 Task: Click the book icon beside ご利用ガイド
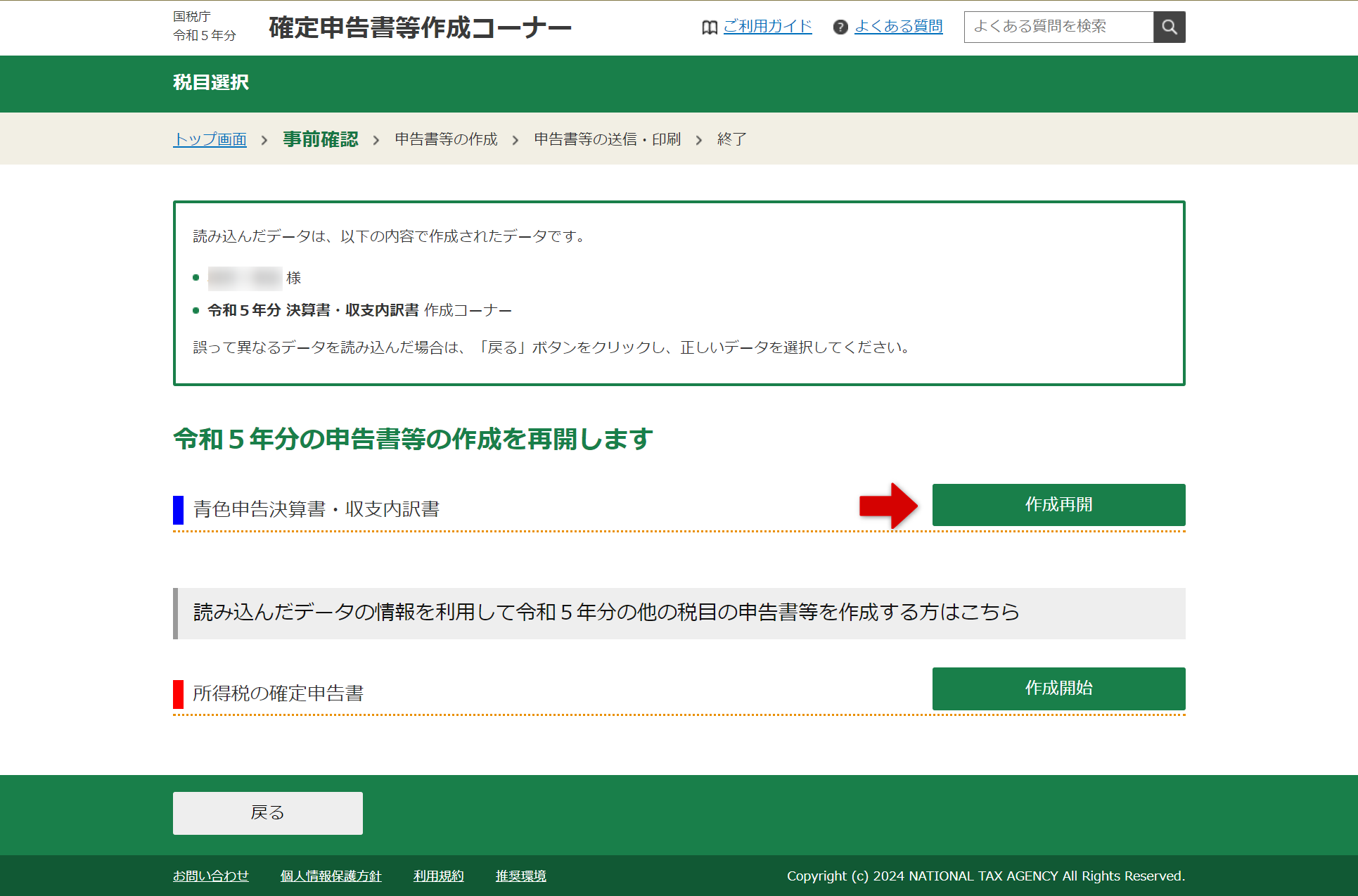(710, 27)
